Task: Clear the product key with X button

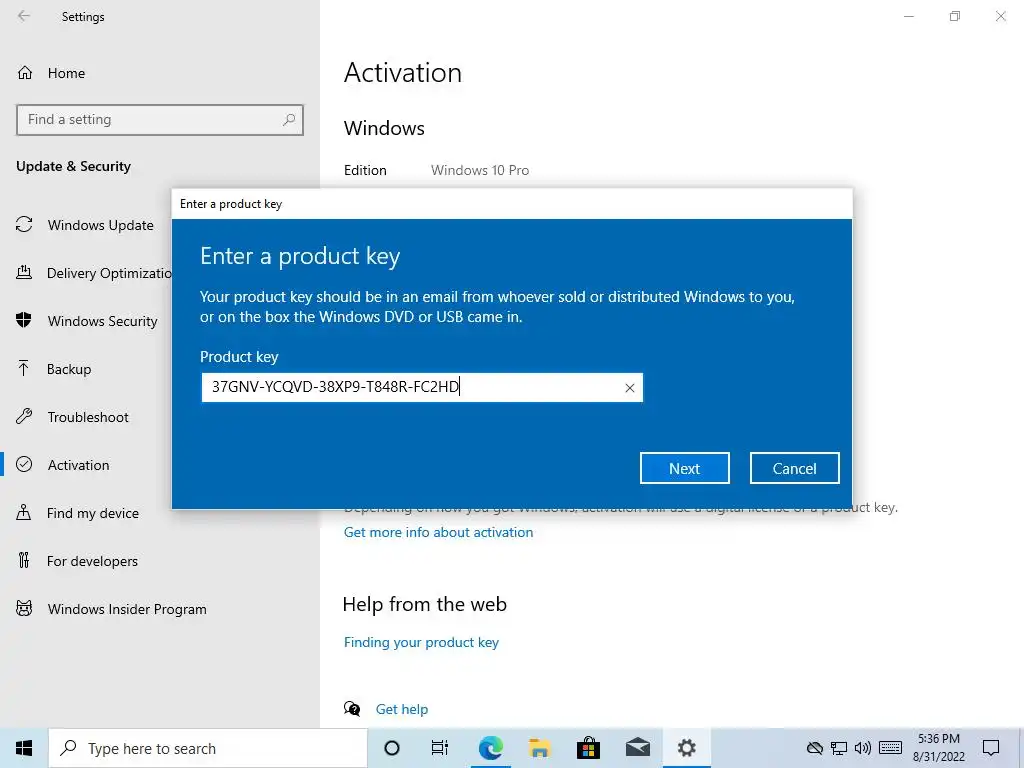Action: point(630,388)
